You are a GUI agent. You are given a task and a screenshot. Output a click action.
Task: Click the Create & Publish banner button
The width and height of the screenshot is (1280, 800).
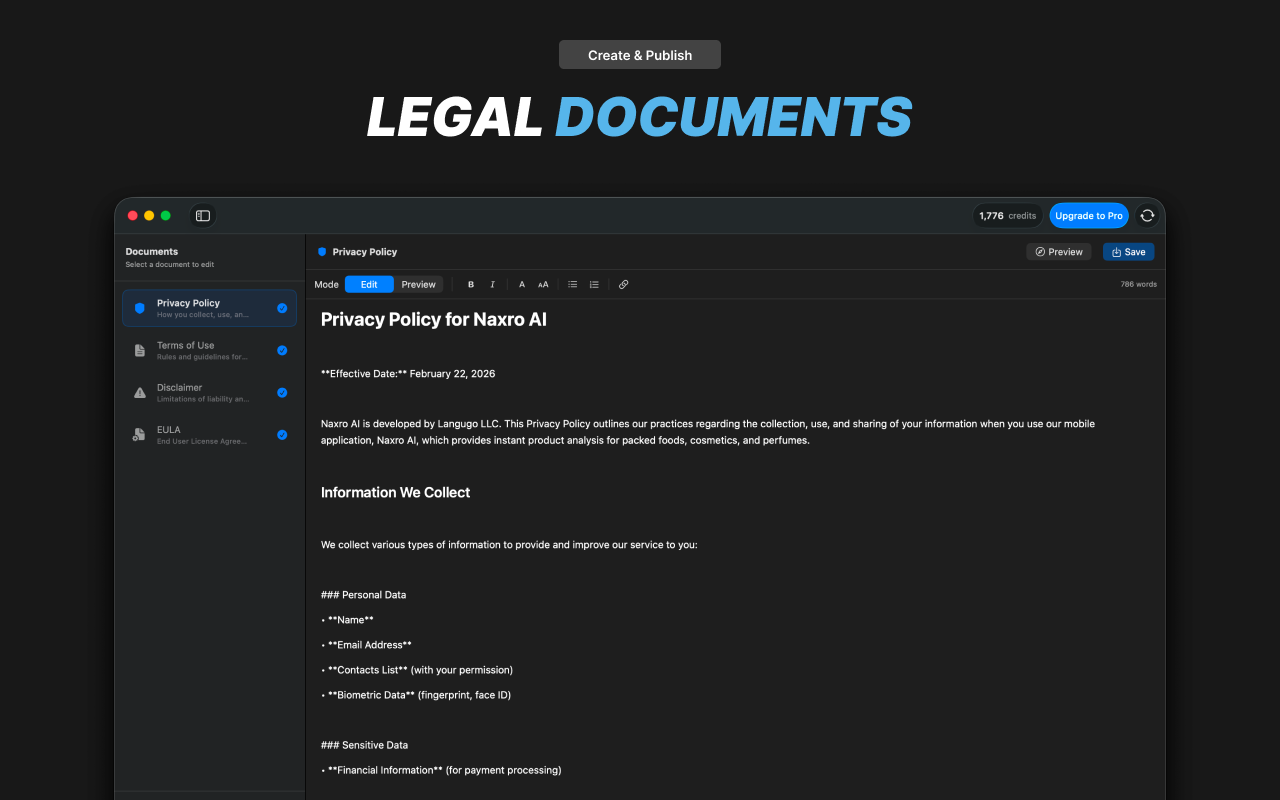point(640,55)
